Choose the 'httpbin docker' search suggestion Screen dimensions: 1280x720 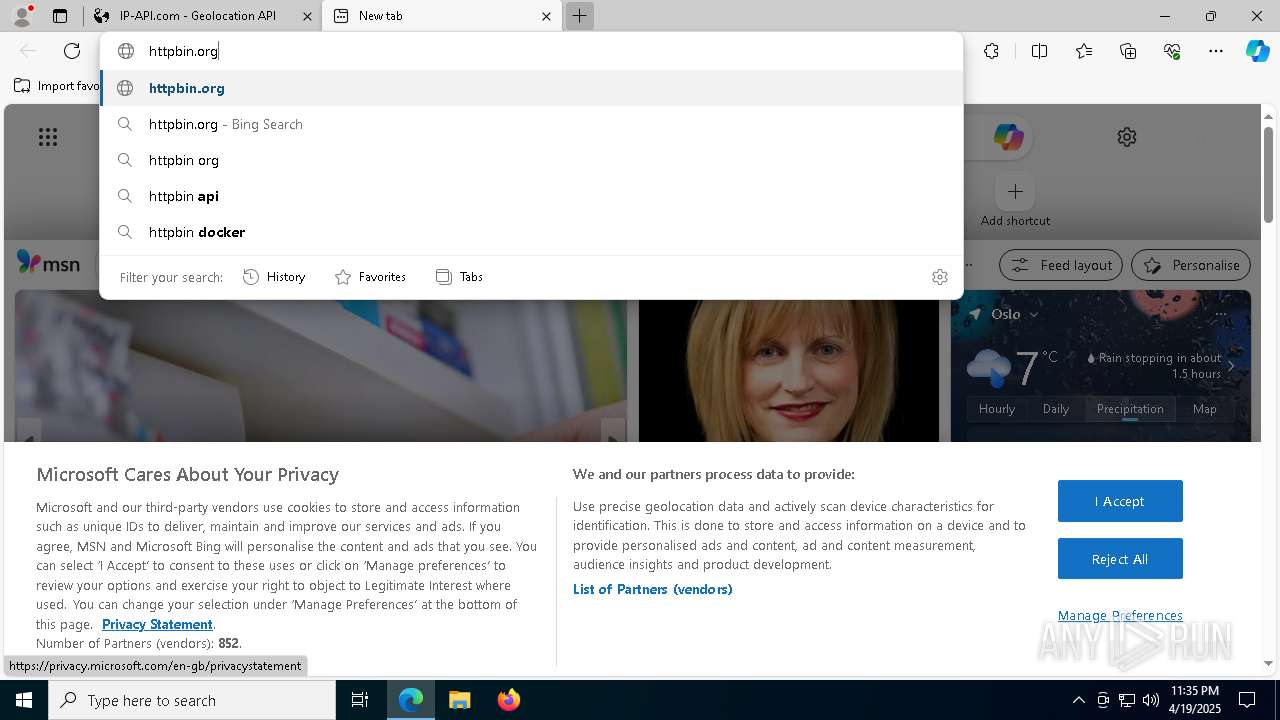531,232
